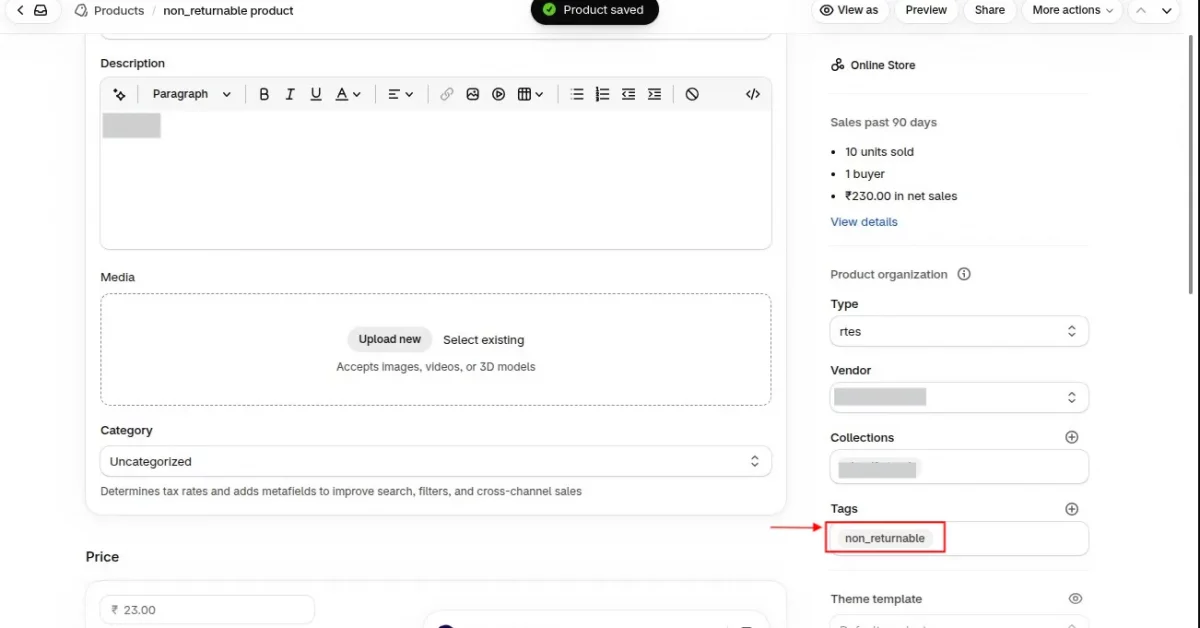Preview the theme template eye icon
Screen dimensions: 1200x628
(1075, 599)
